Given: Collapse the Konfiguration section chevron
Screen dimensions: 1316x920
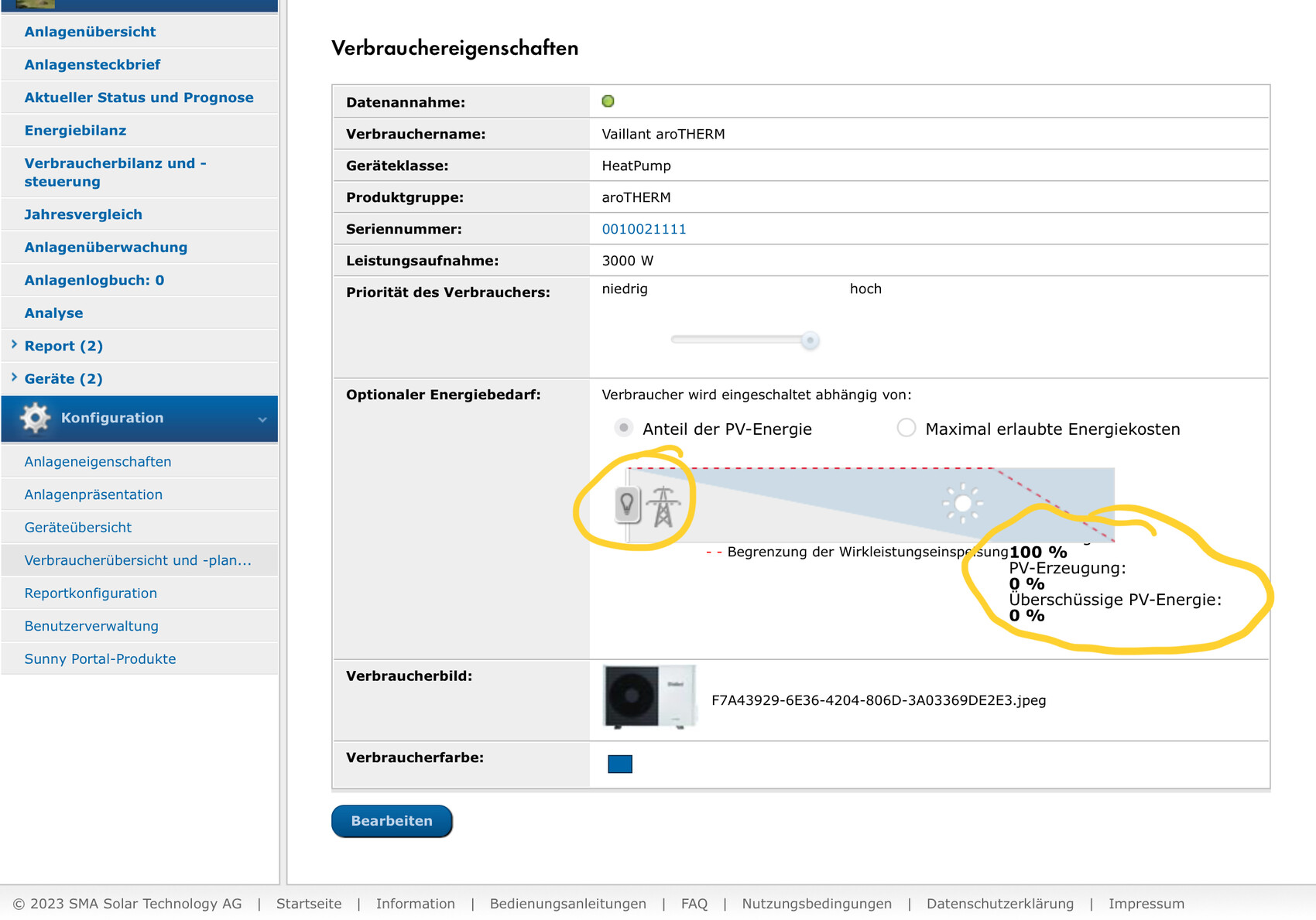Looking at the screenshot, I should 262,419.
